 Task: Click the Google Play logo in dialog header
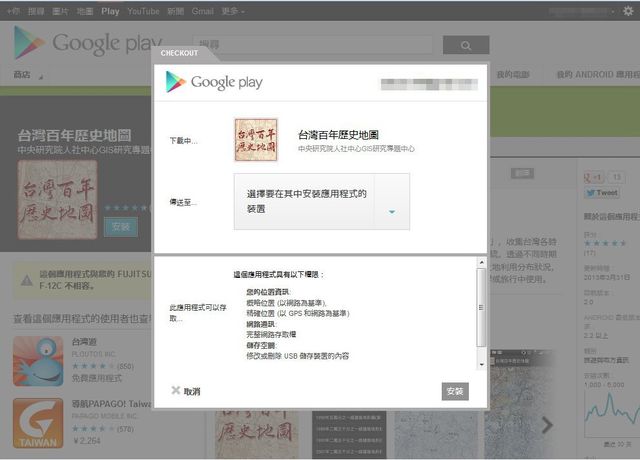point(214,82)
